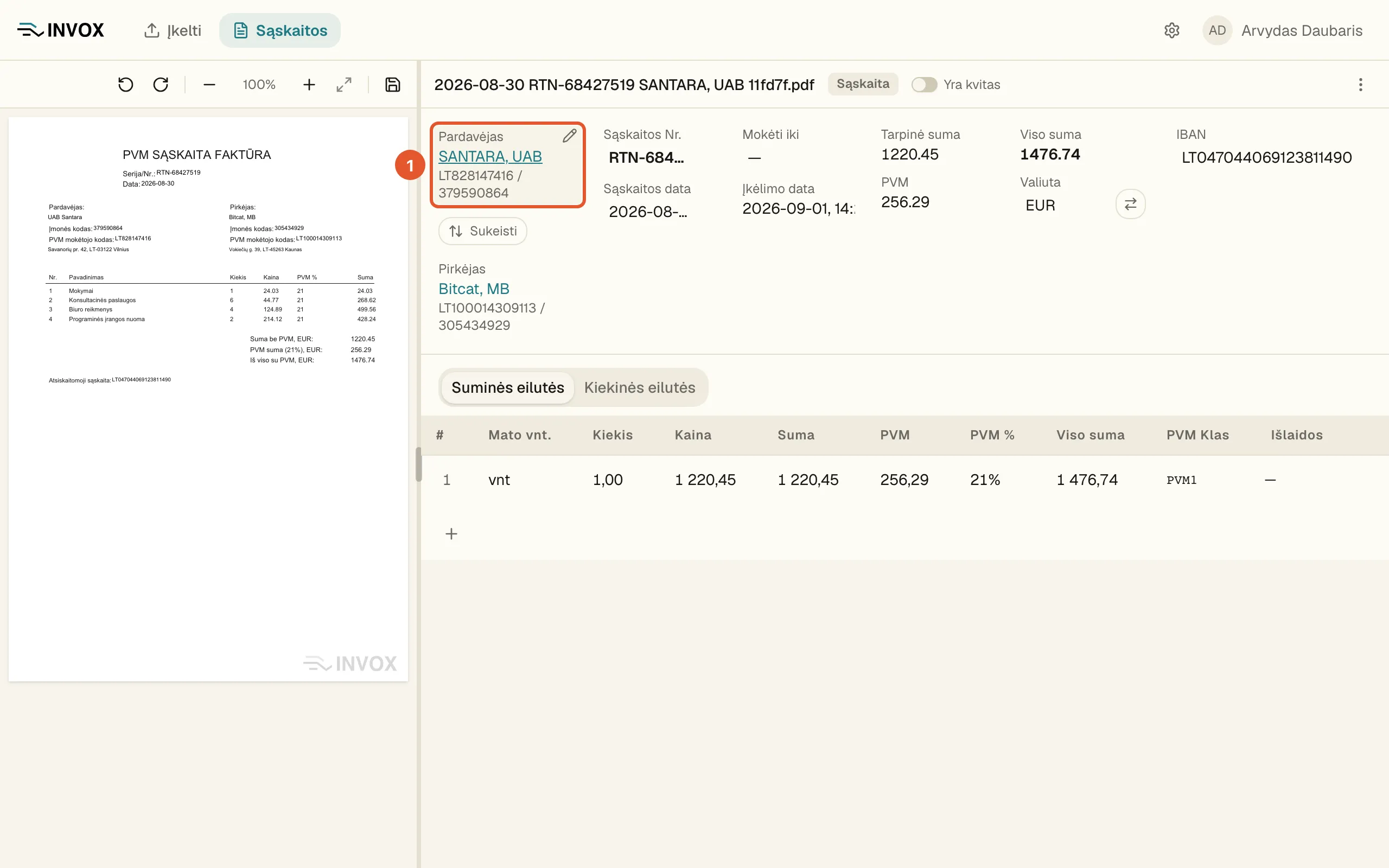Click the vnt unit cell
The width and height of the screenshot is (1389, 868).
pyautogui.click(x=499, y=480)
